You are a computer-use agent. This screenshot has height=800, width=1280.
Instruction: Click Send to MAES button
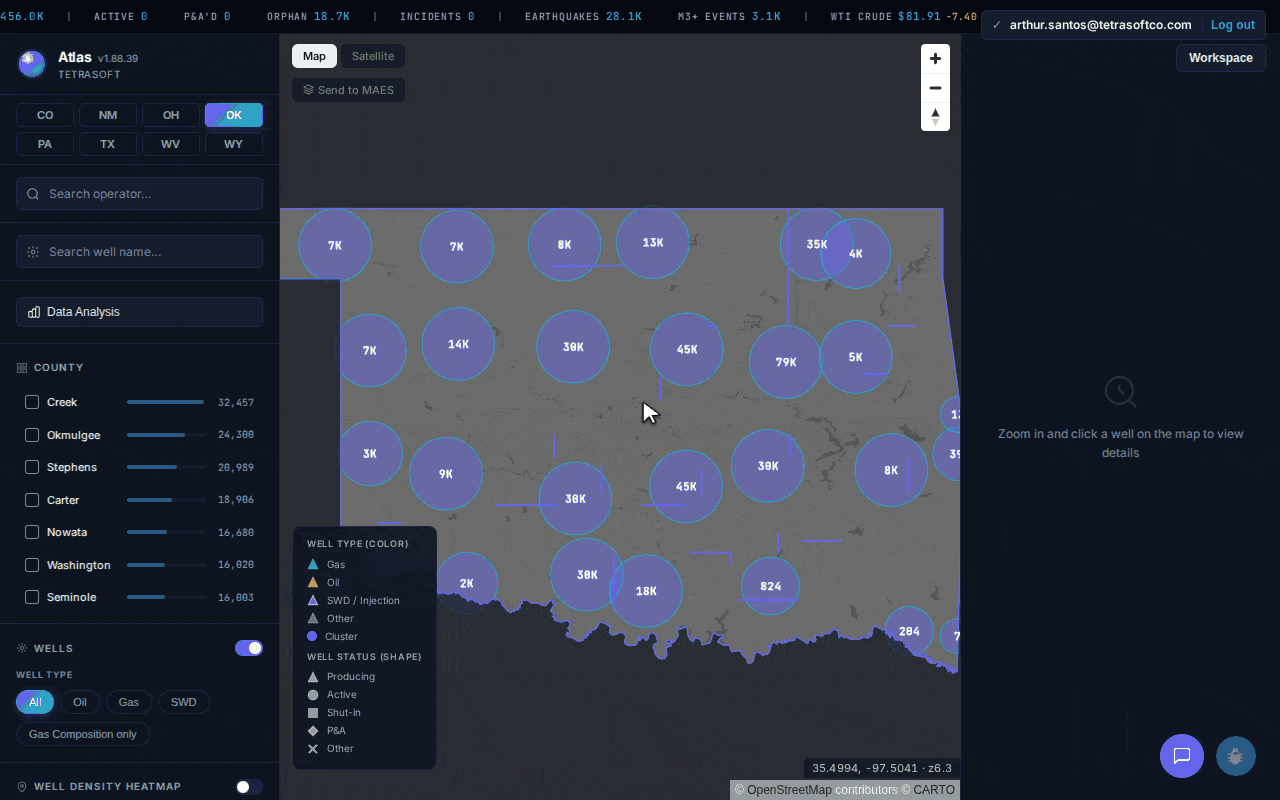point(348,90)
